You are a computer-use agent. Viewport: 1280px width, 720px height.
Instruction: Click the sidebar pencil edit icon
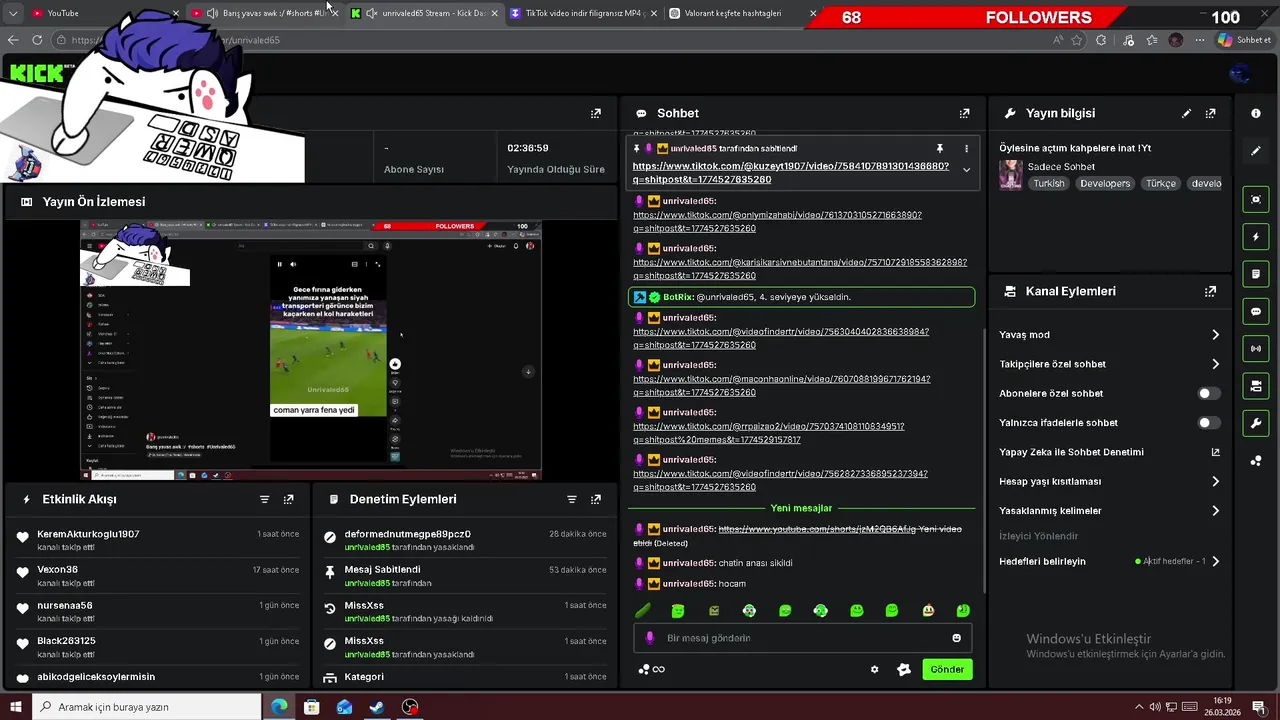(x=1256, y=151)
